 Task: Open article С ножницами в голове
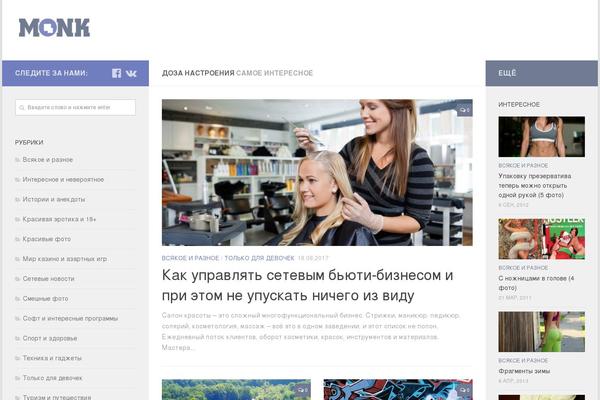[536, 283]
